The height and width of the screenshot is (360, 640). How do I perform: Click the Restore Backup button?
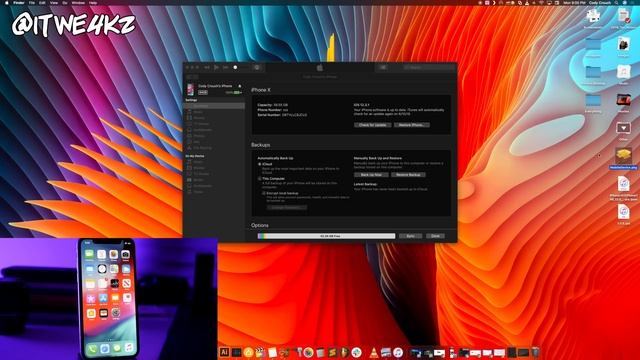408,175
